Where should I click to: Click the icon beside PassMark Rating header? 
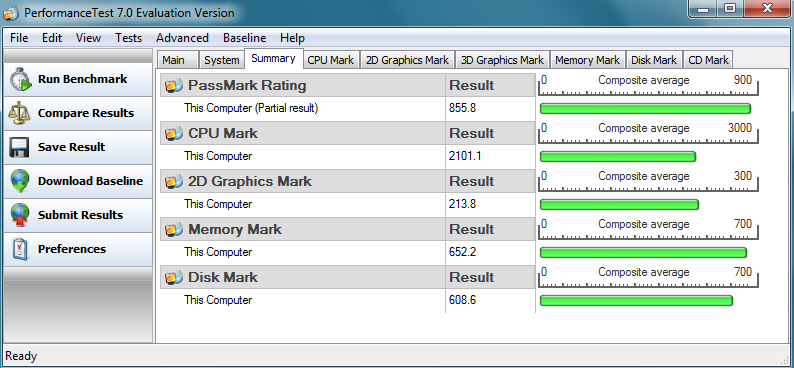coord(174,86)
